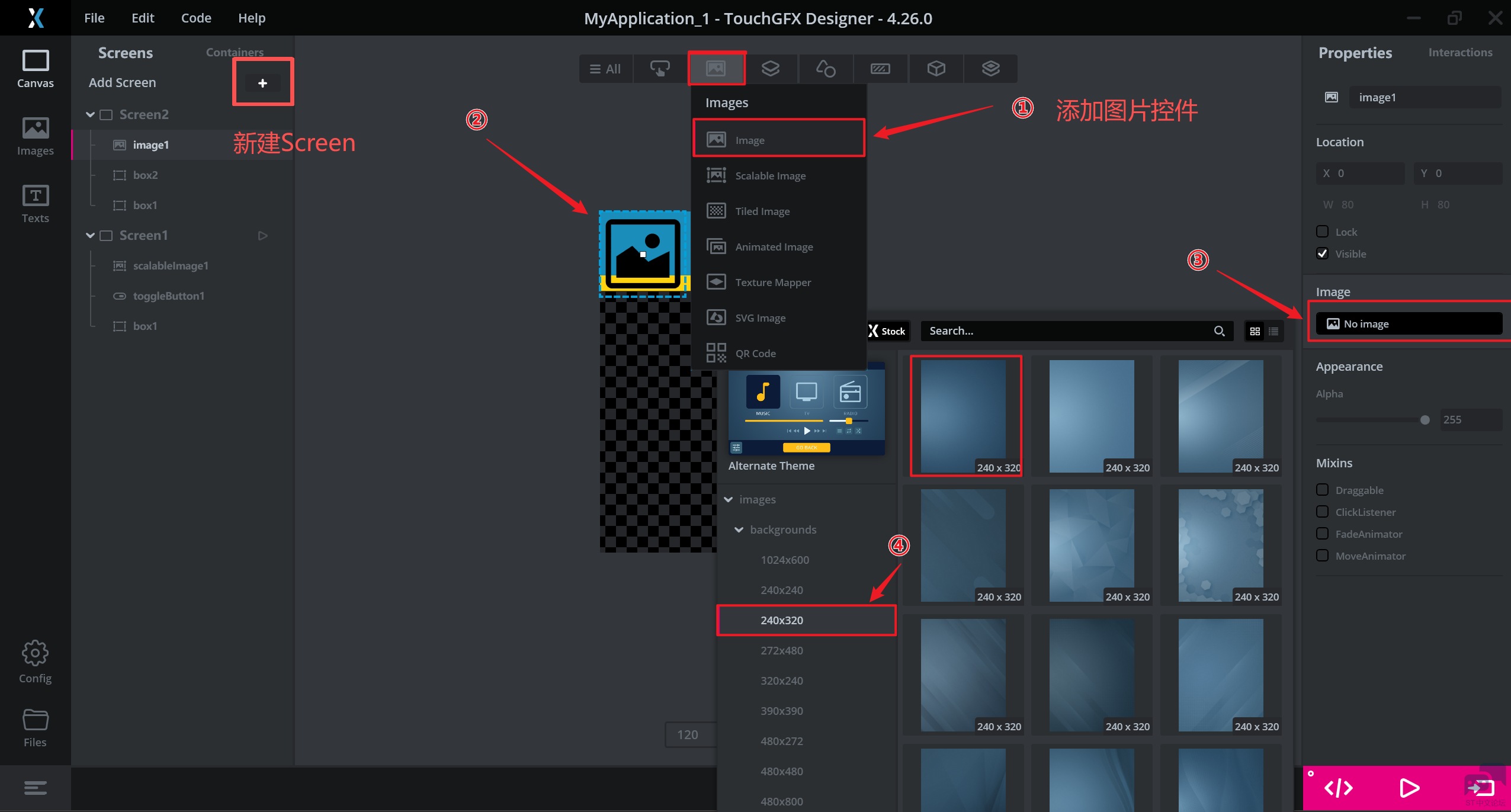The height and width of the screenshot is (812, 1511).
Task: Click the Add Screen plus button
Action: click(x=262, y=83)
